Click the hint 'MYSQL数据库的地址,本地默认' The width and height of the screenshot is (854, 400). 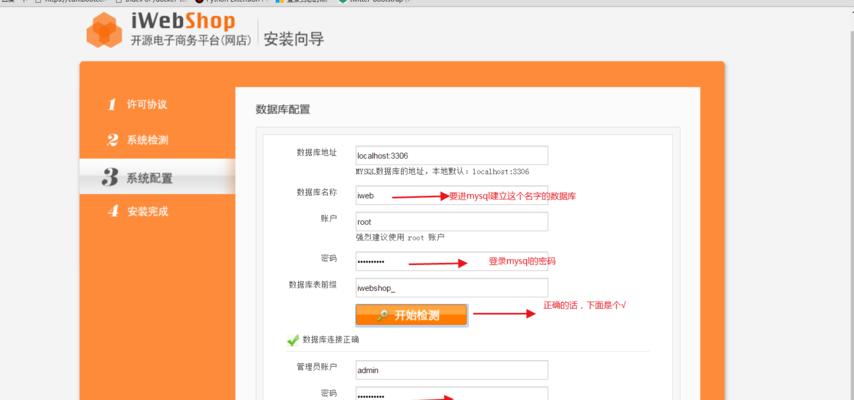(x=442, y=172)
